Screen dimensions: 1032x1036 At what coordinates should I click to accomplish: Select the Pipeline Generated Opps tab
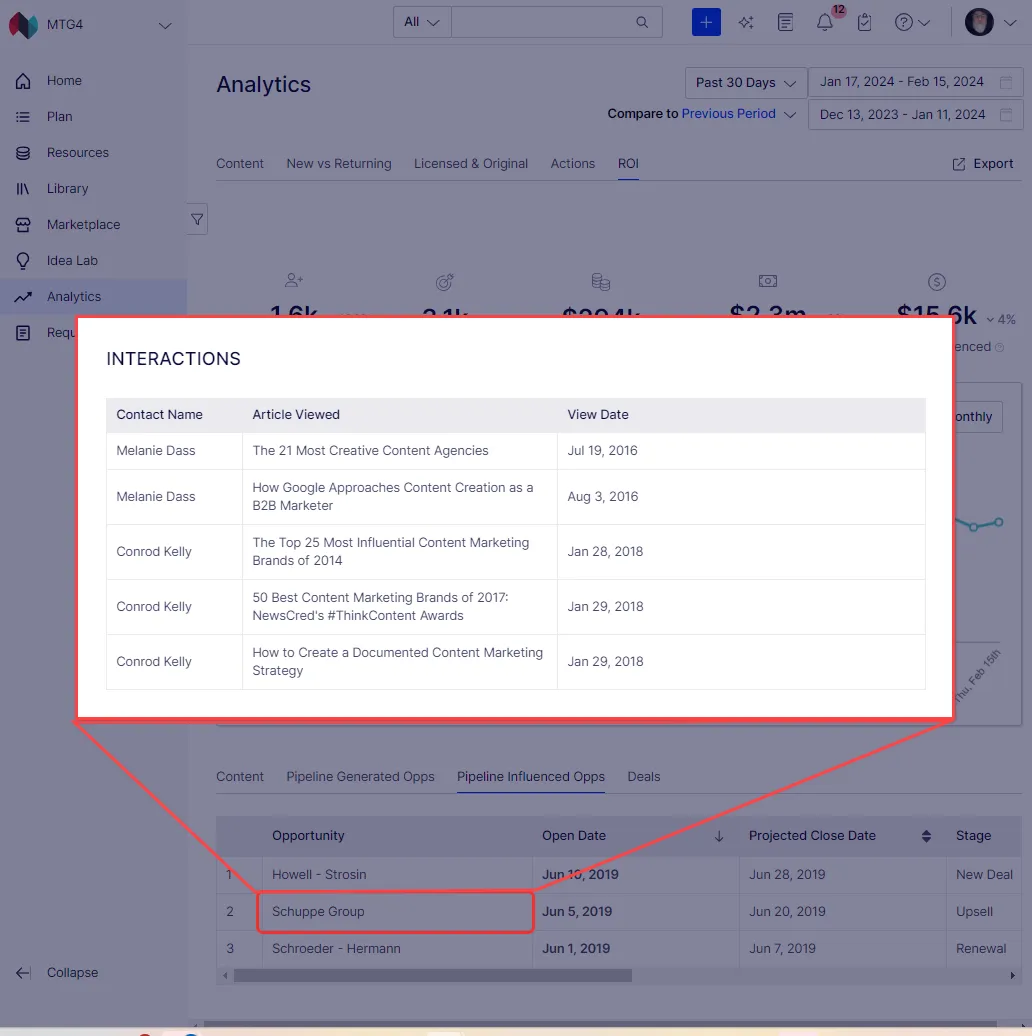pyautogui.click(x=360, y=776)
